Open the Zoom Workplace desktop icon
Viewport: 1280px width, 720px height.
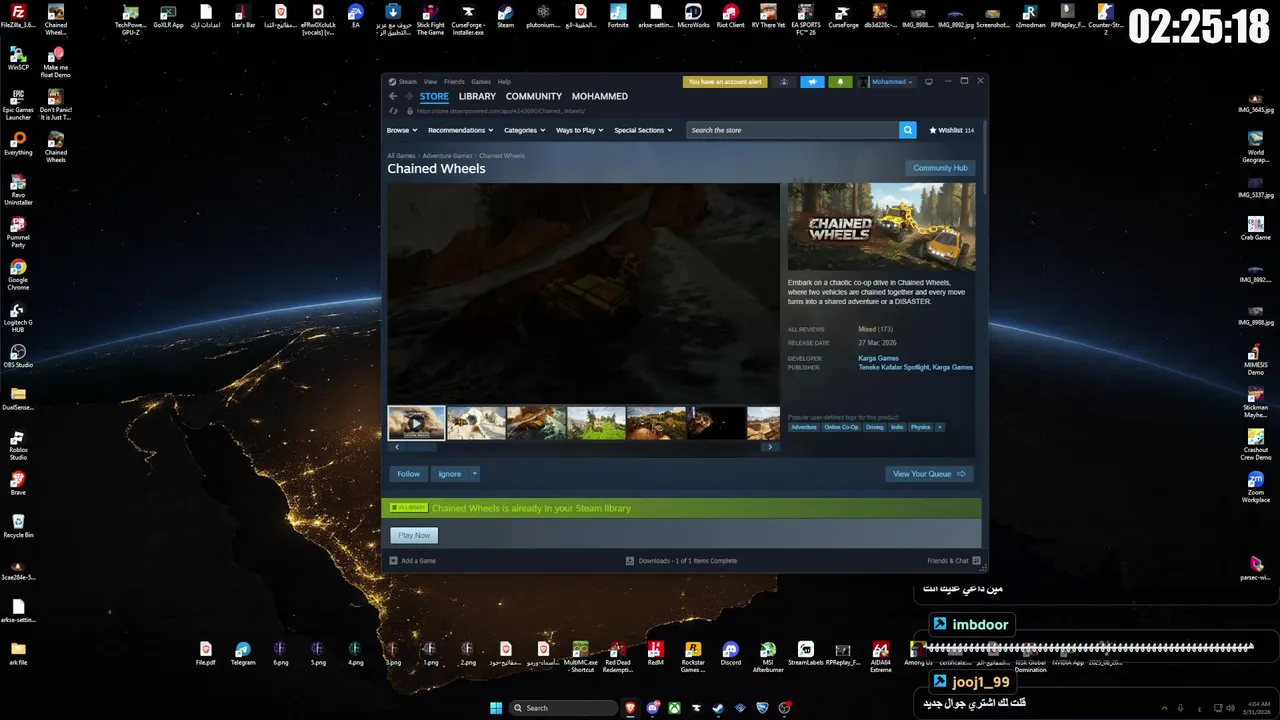click(x=1256, y=487)
